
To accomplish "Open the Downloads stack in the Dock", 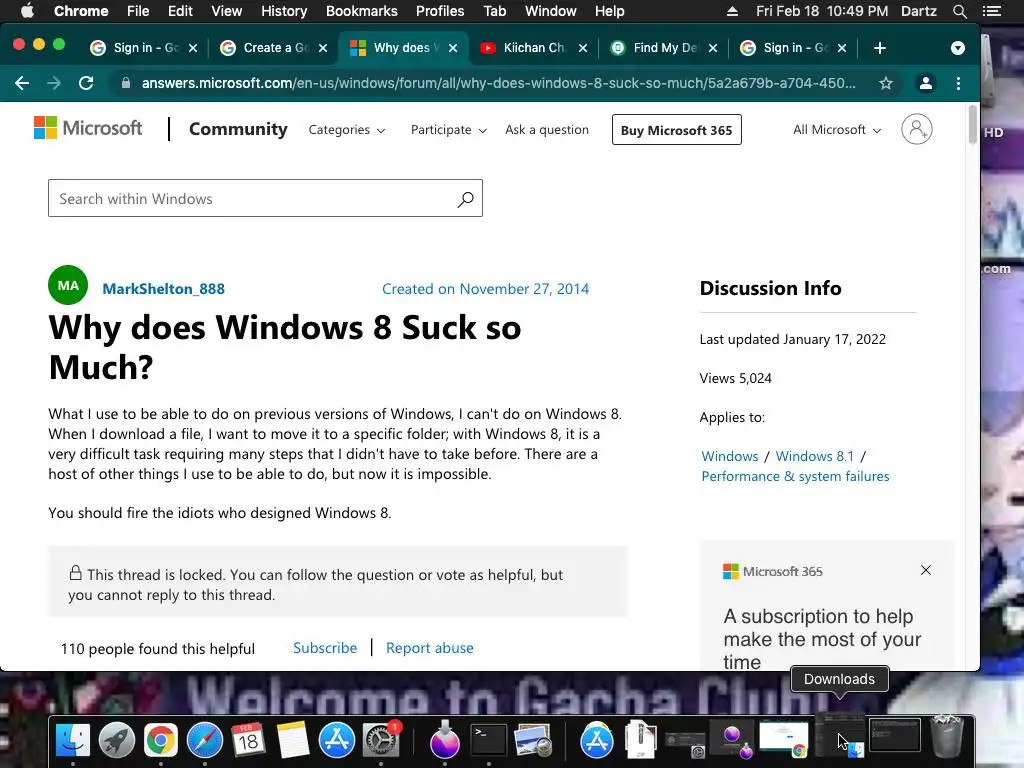I will click(x=842, y=738).
